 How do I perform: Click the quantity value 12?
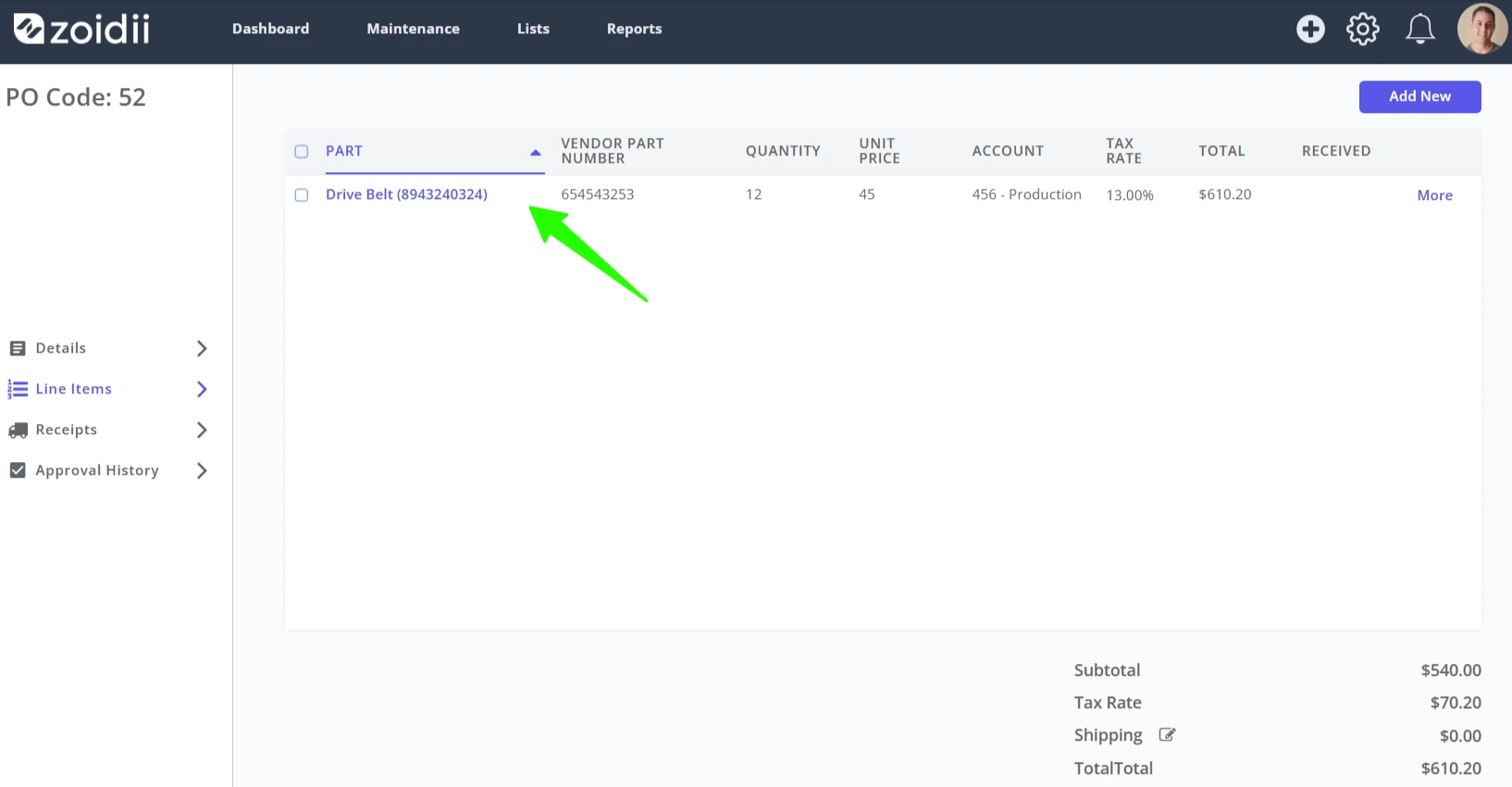click(x=754, y=194)
